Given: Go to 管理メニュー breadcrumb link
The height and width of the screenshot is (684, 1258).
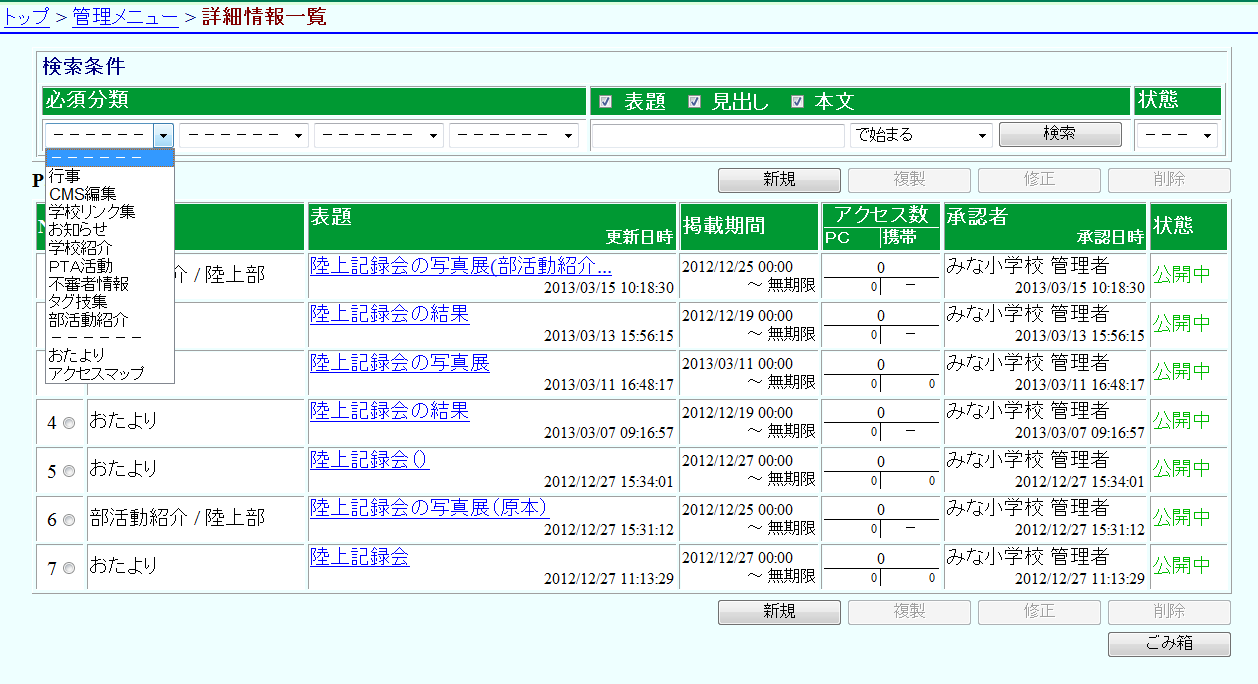Looking at the screenshot, I should (126, 16).
